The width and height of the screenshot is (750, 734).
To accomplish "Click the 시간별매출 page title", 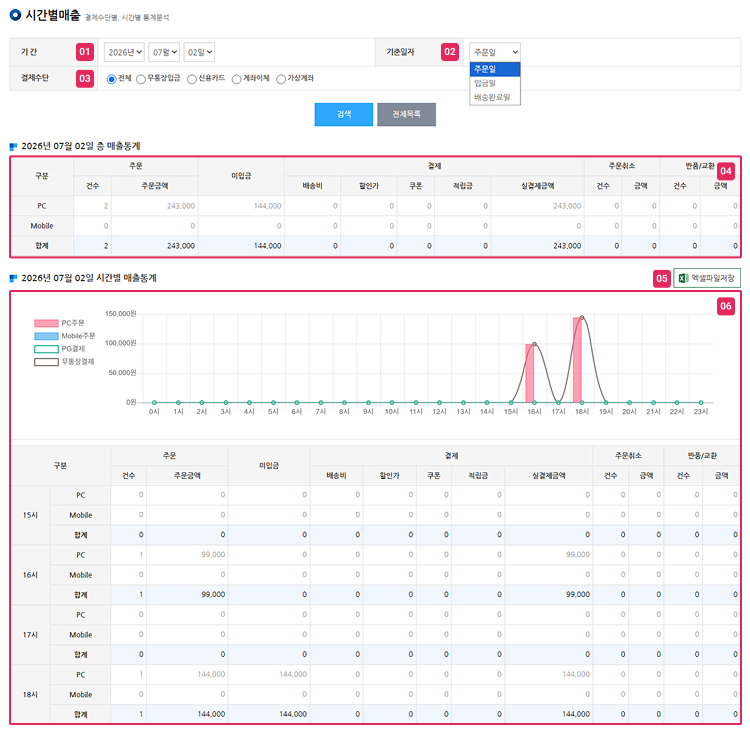I will tap(53, 15).
